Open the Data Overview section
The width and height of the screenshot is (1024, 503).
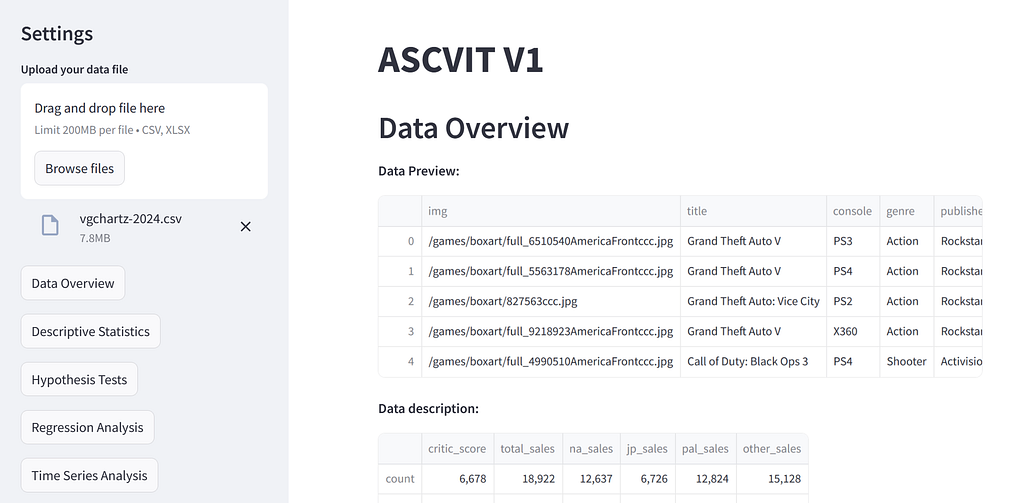[73, 283]
